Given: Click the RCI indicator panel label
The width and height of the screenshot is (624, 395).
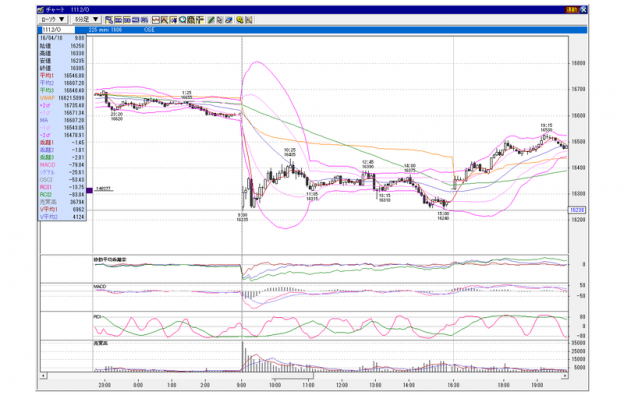Looking at the screenshot, I should pos(98,317).
